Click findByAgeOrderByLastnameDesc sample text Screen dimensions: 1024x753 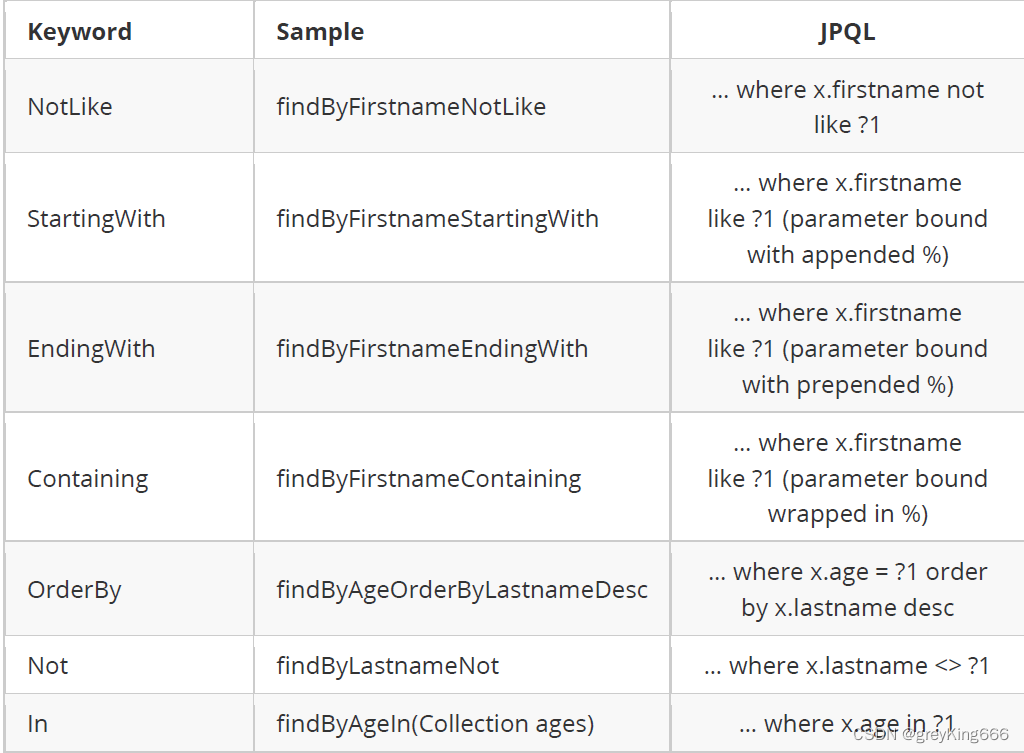click(x=462, y=590)
